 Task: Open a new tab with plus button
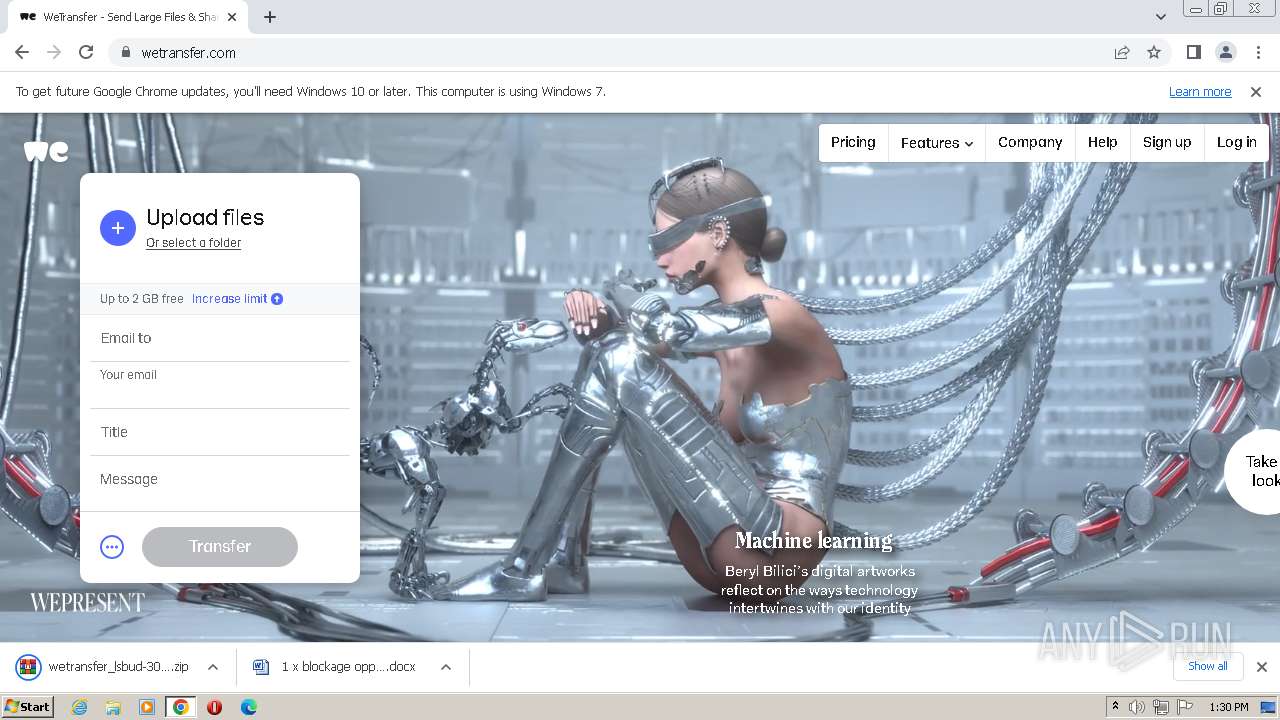pos(270,17)
